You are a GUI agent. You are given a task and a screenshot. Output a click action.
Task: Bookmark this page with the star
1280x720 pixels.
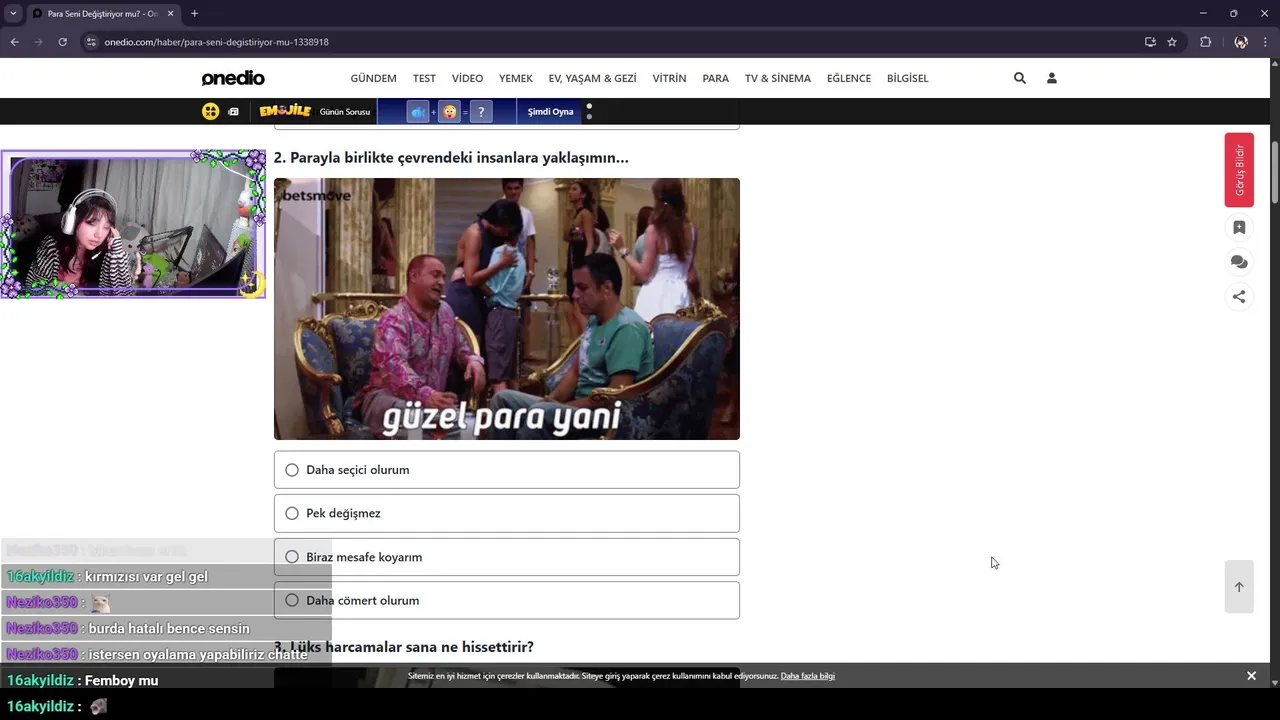1172,42
